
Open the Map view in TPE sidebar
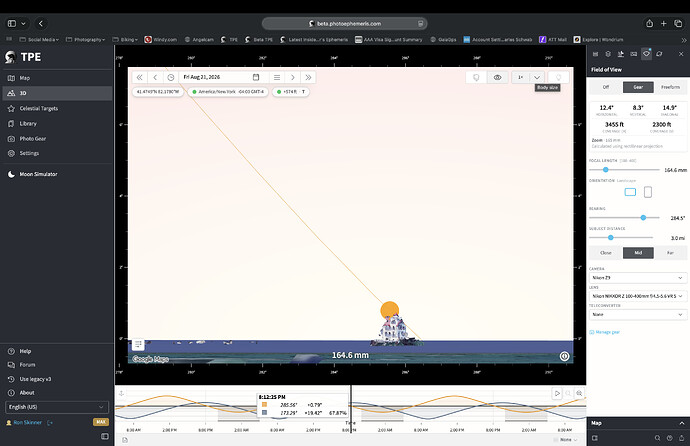point(56,78)
